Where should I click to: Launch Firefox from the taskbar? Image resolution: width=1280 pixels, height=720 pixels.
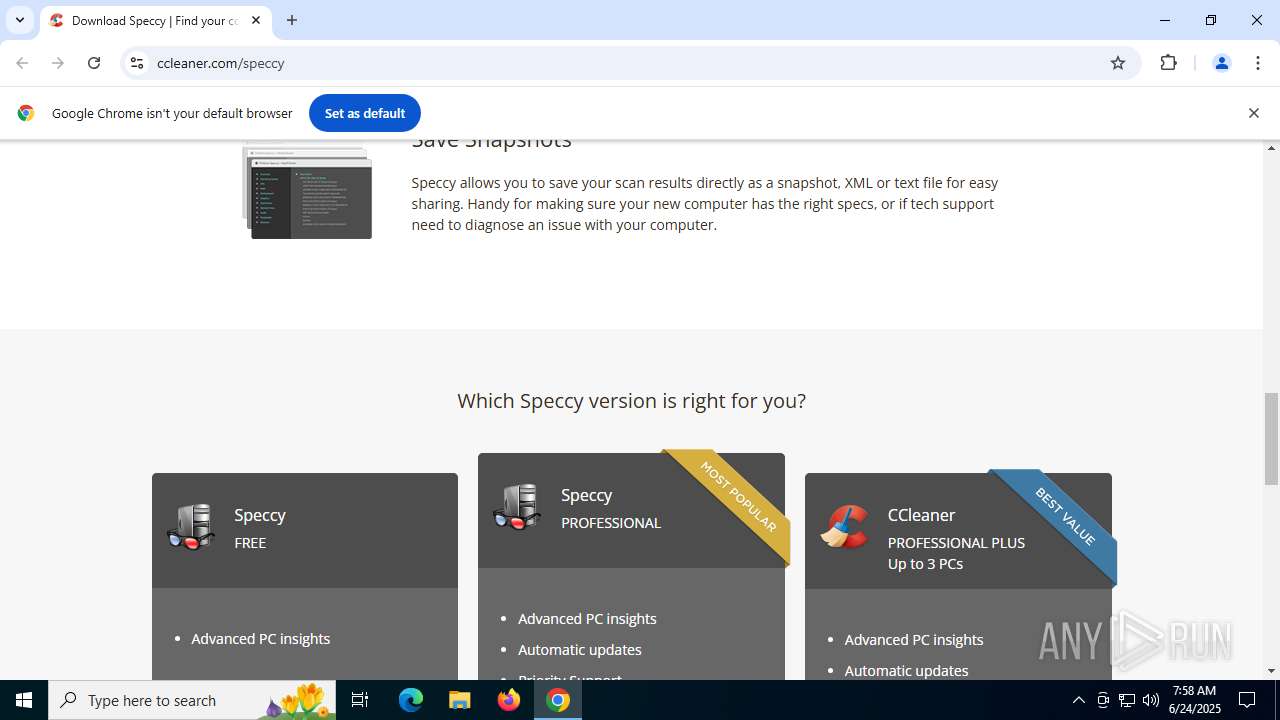(x=509, y=700)
